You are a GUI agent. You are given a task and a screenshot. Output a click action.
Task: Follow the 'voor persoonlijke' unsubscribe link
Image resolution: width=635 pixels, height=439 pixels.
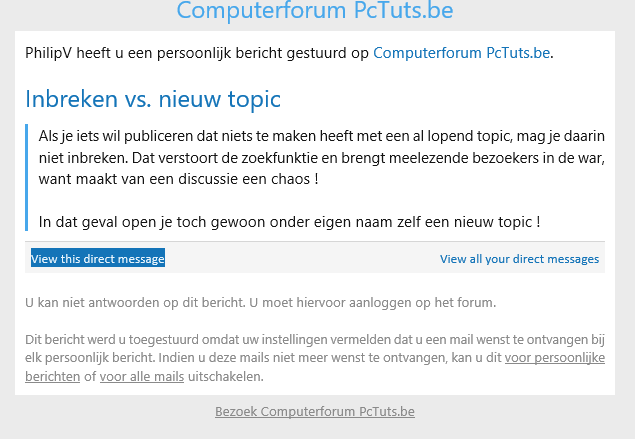pos(554,358)
